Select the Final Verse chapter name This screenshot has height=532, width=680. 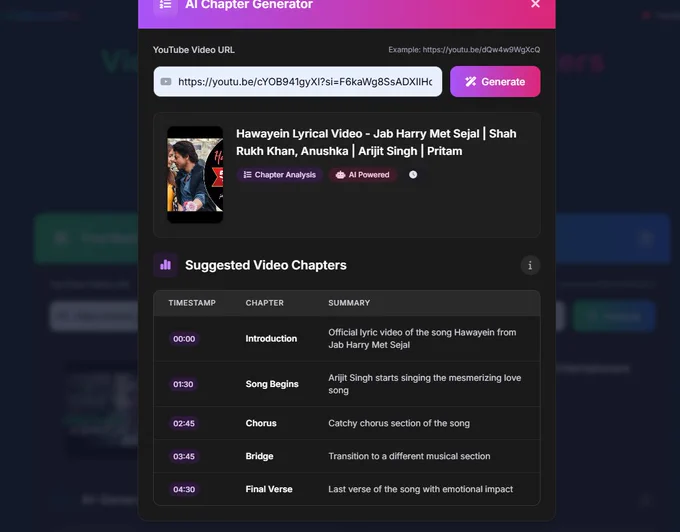pos(269,489)
